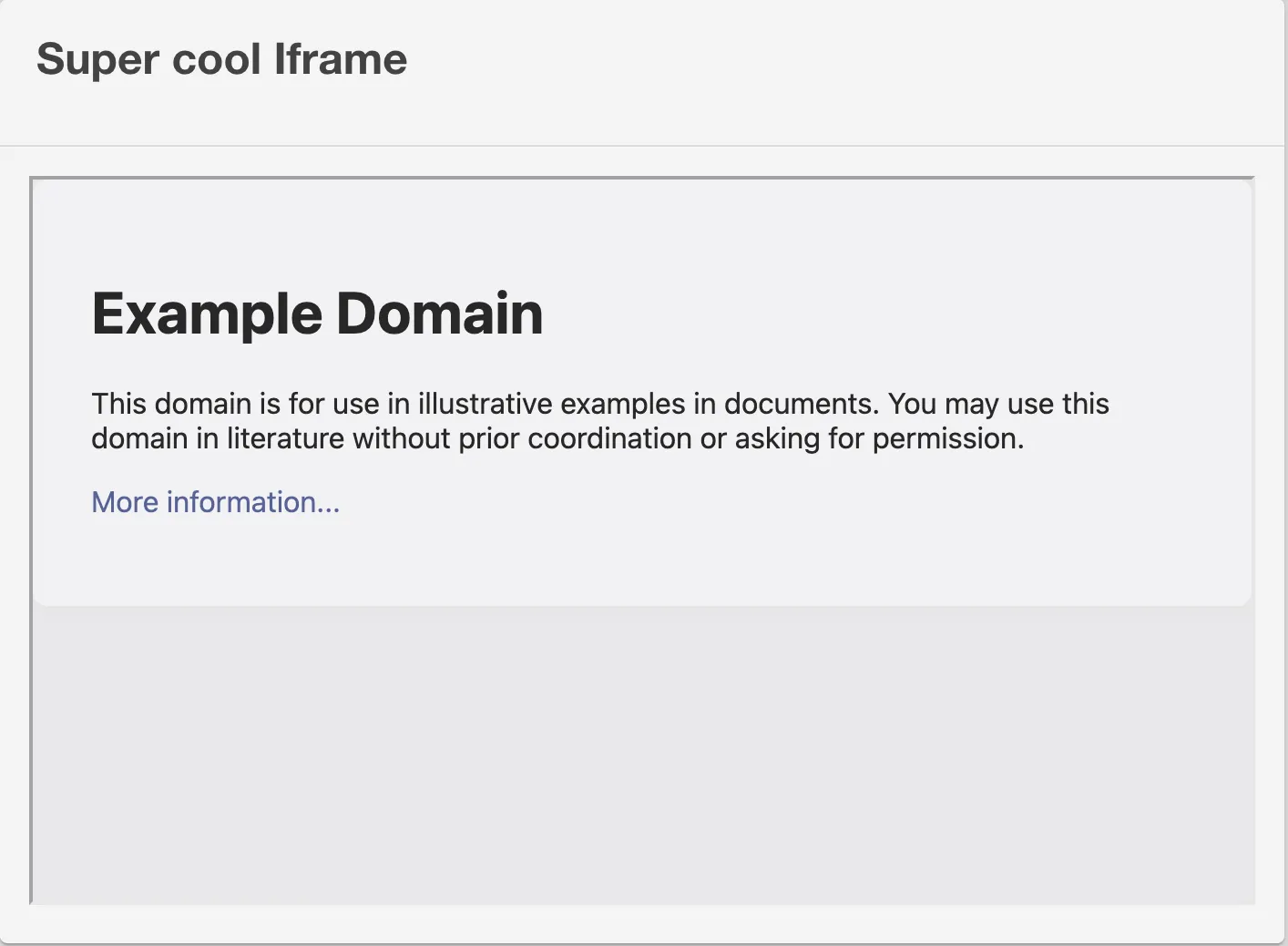Open the More information... link

pyautogui.click(x=215, y=502)
